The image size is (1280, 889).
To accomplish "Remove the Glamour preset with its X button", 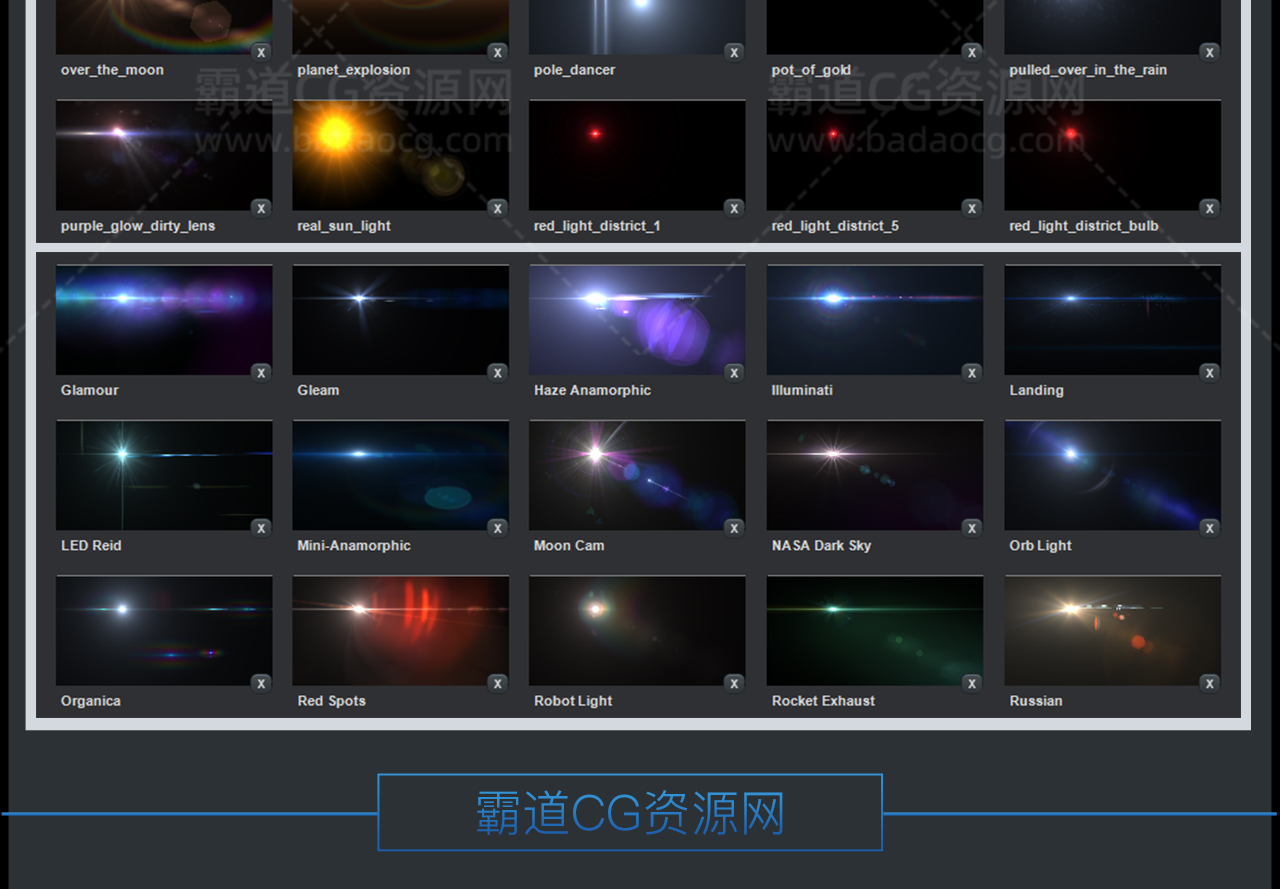I will pos(261,373).
